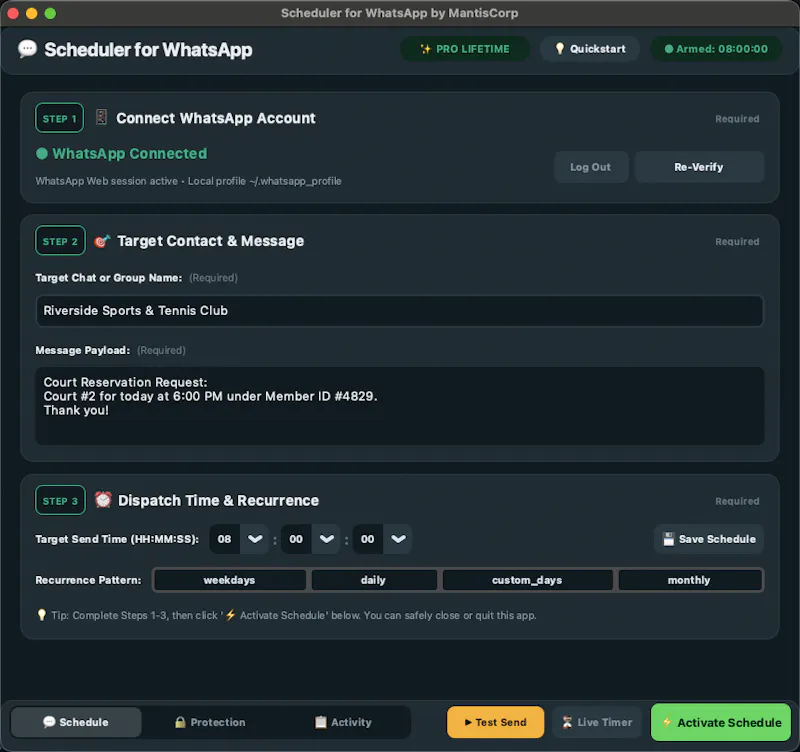Click the lightbulb icon on Quickstart
800x752 pixels.
[x=560, y=48]
